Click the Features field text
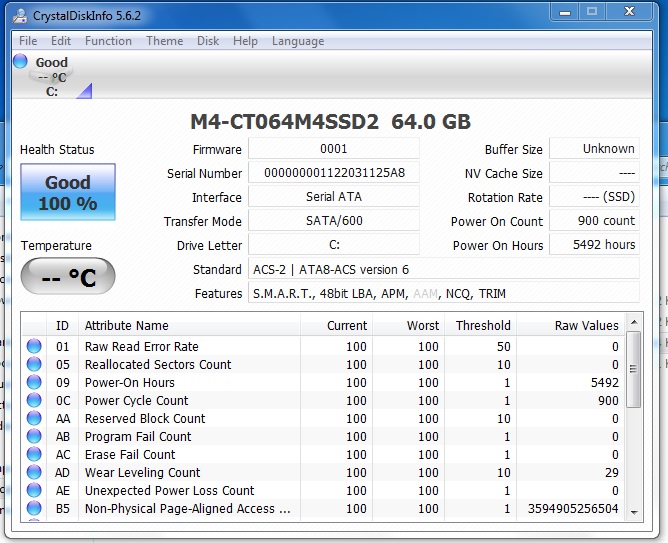668x543 pixels. pyautogui.click(x=444, y=293)
